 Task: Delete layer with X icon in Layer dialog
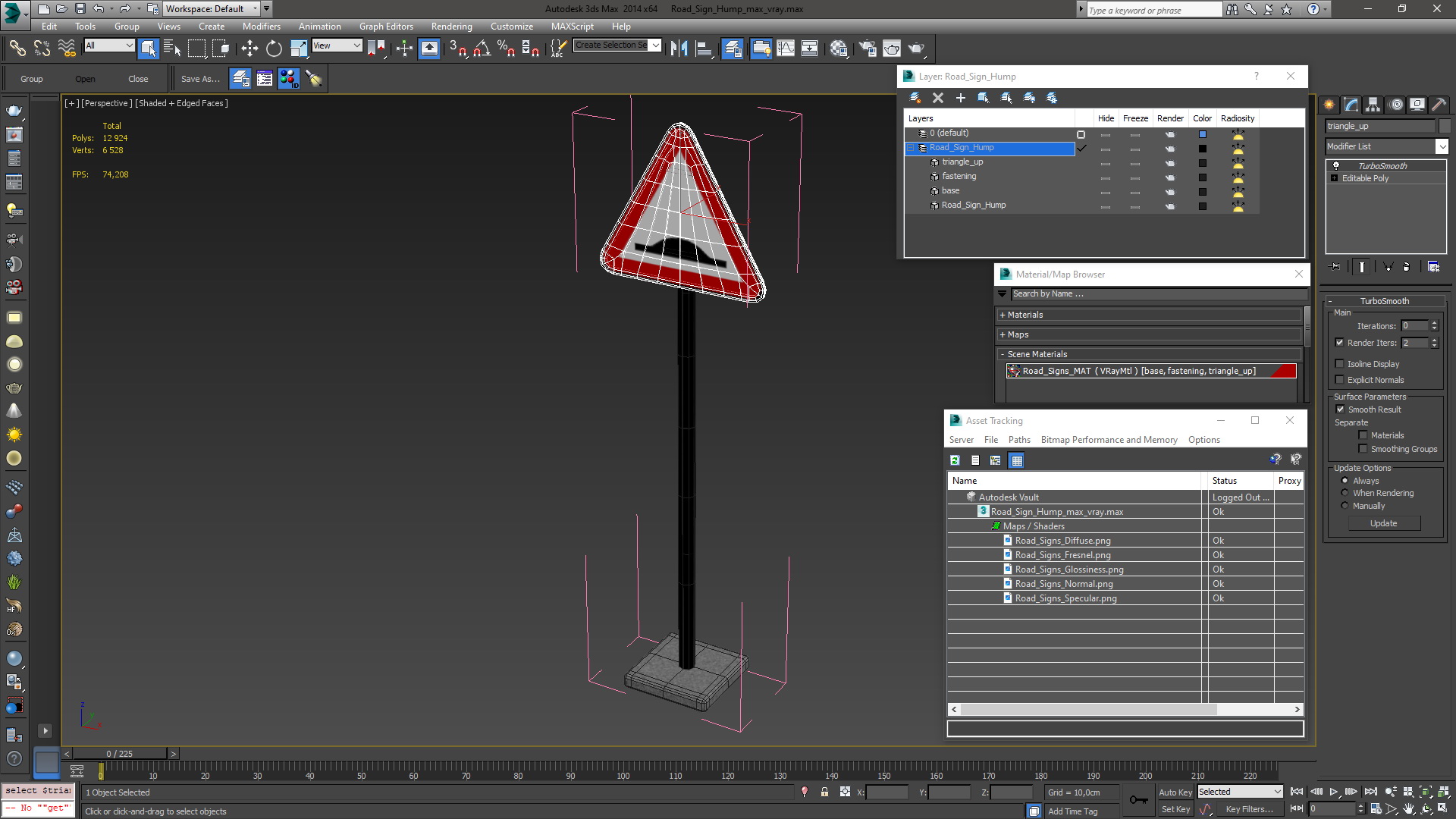pyautogui.click(x=938, y=98)
